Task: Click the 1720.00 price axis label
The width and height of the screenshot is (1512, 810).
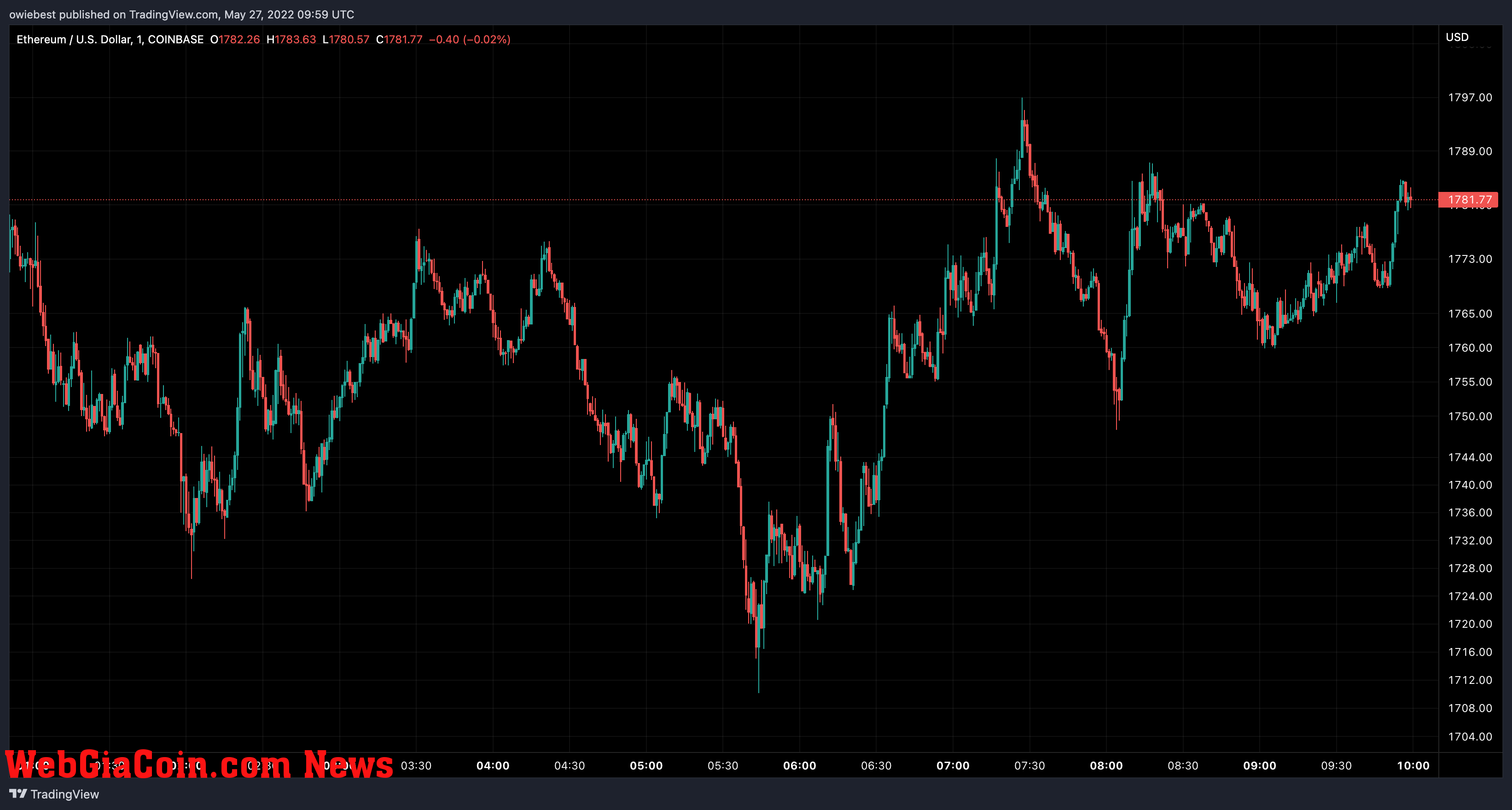Action: pyautogui.click(x=1470, y=624)
